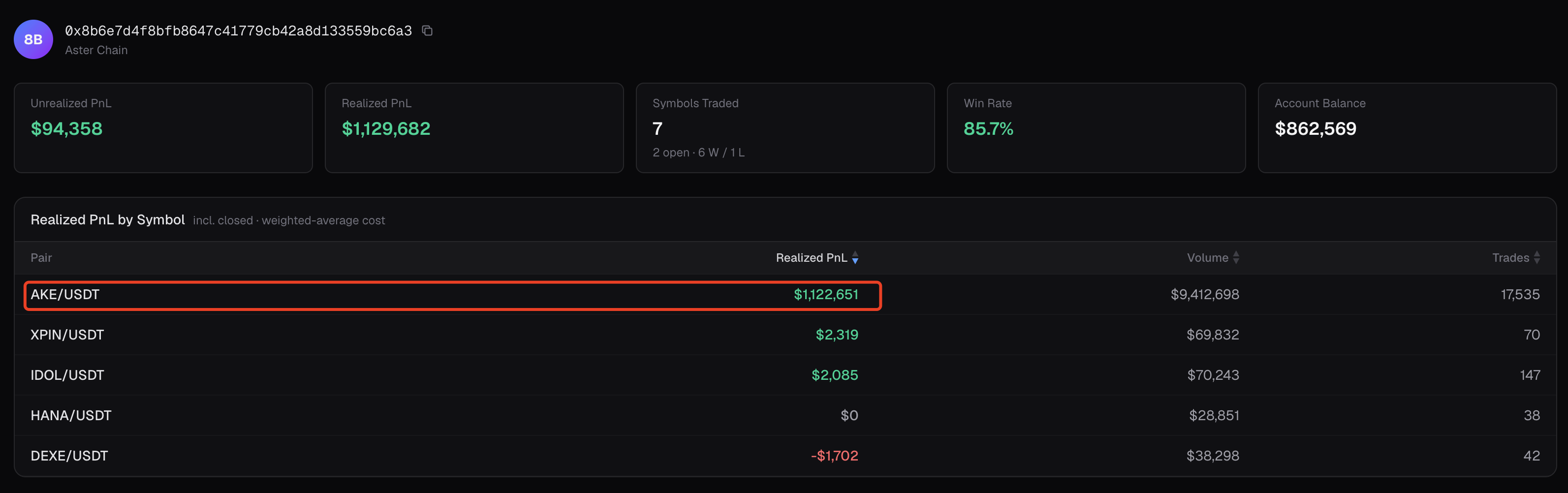Sort by Realized PnL arrows

(855, 257)
